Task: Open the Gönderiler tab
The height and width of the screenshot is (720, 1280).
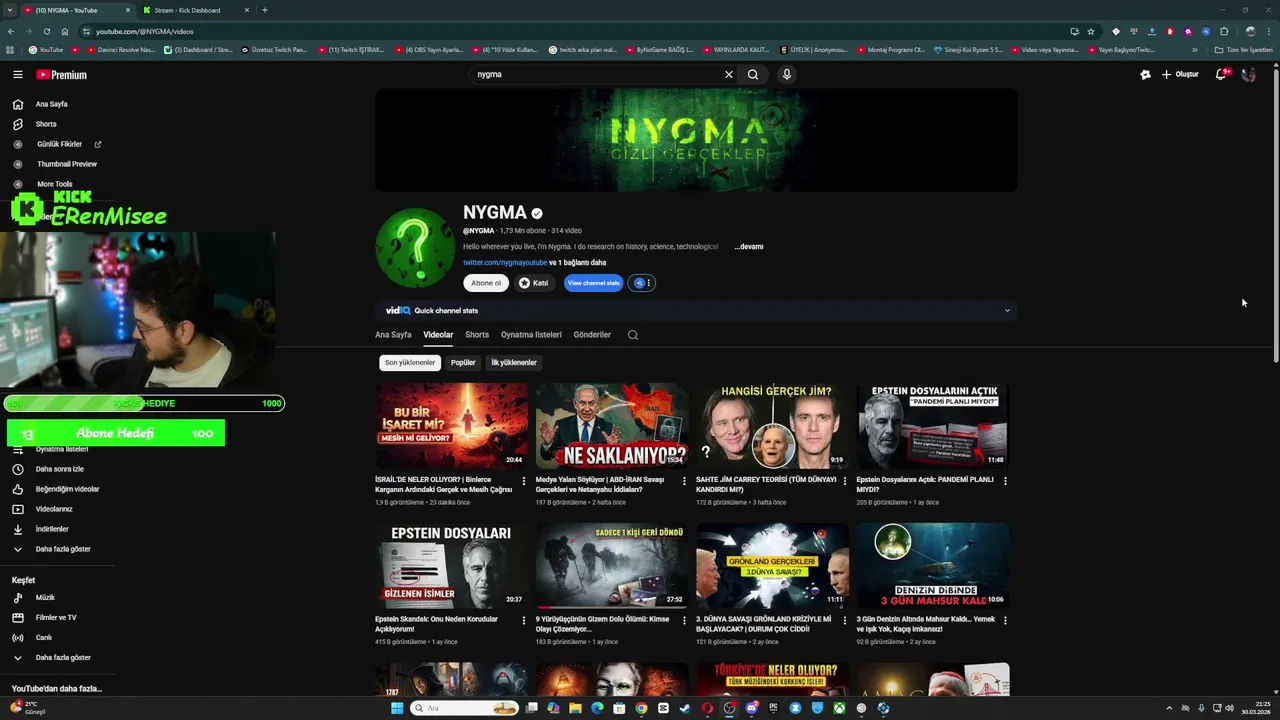Action: point(592,335)
